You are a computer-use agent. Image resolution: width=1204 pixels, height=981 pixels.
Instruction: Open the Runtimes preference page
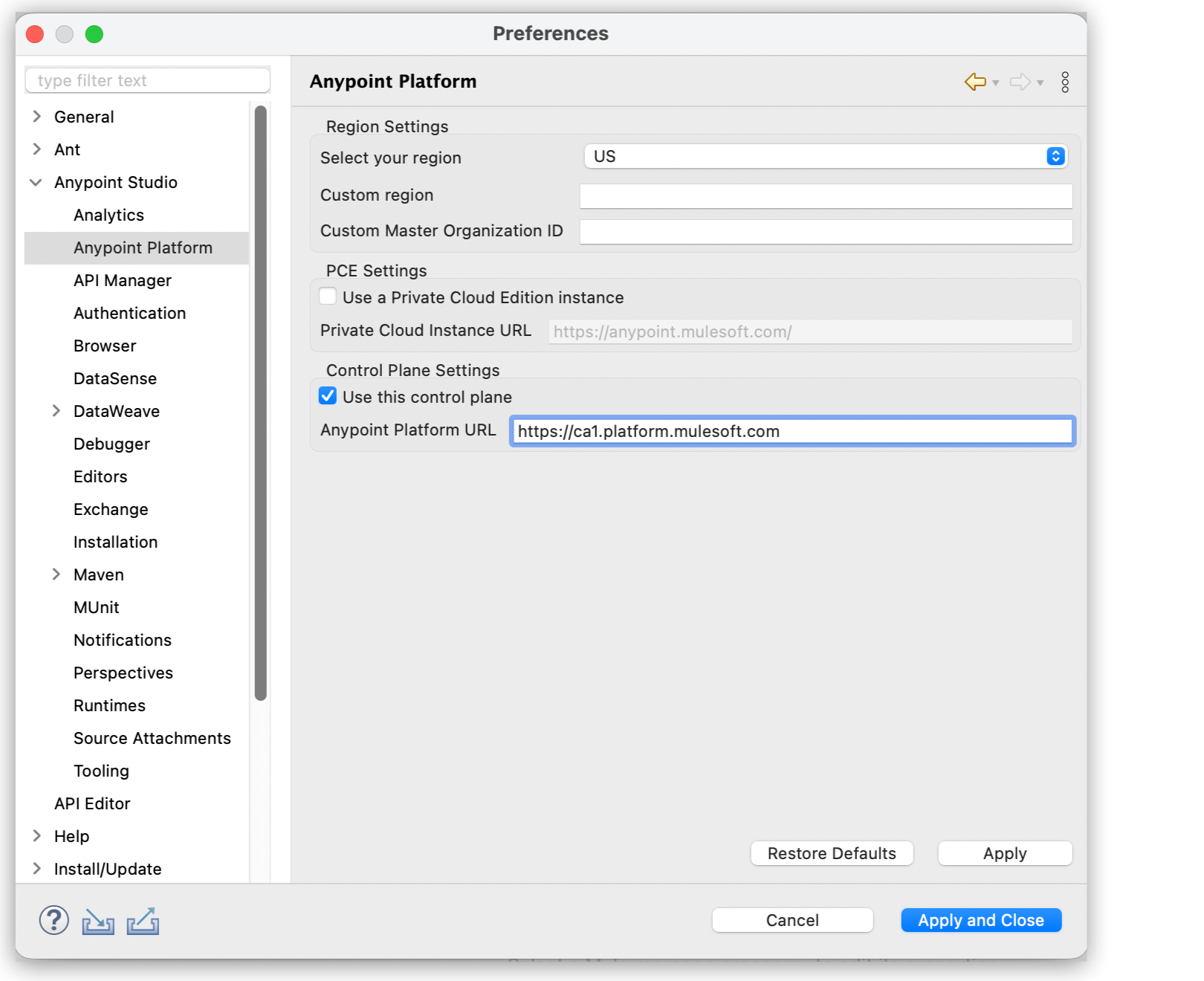109,705
